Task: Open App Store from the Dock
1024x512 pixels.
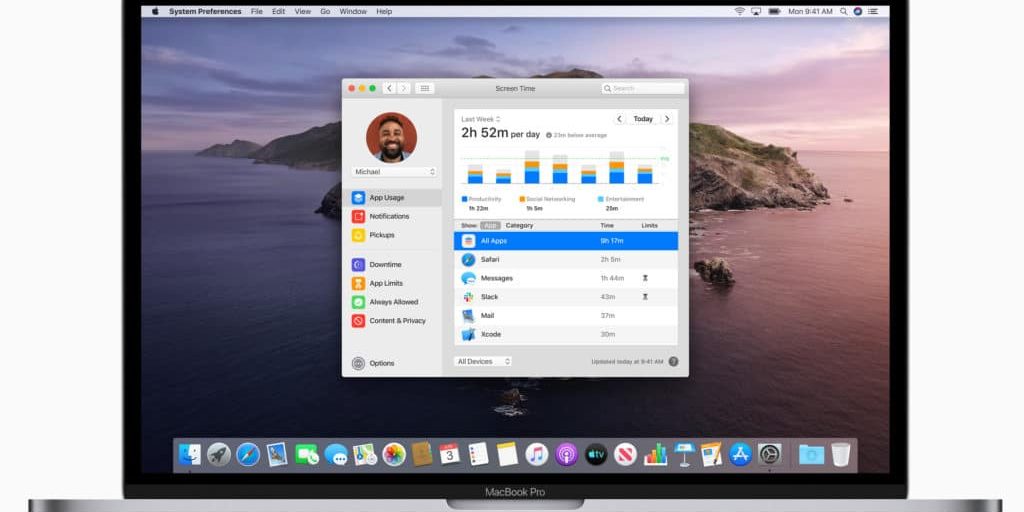Action: (741, 455)
